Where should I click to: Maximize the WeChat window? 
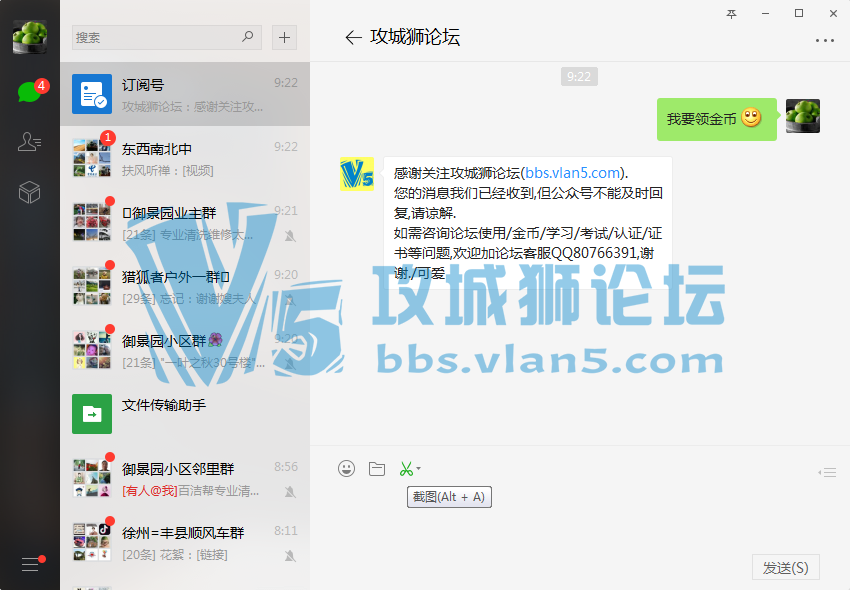(x=799, y=14)
